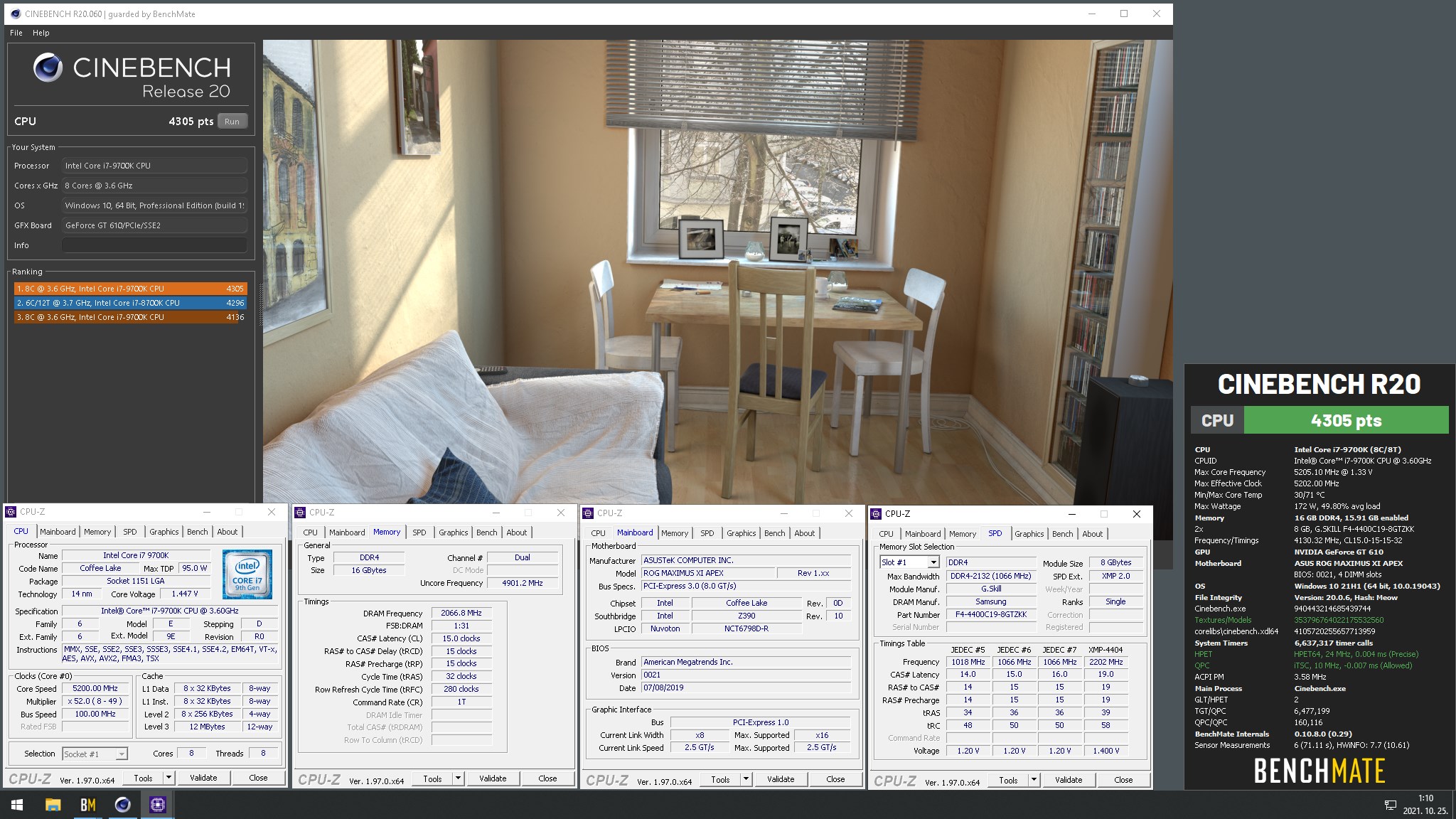Screen dimensions: 1456x819
Task: Open Socket #1 selection dropdown
Action: click(x=95, y=754)
